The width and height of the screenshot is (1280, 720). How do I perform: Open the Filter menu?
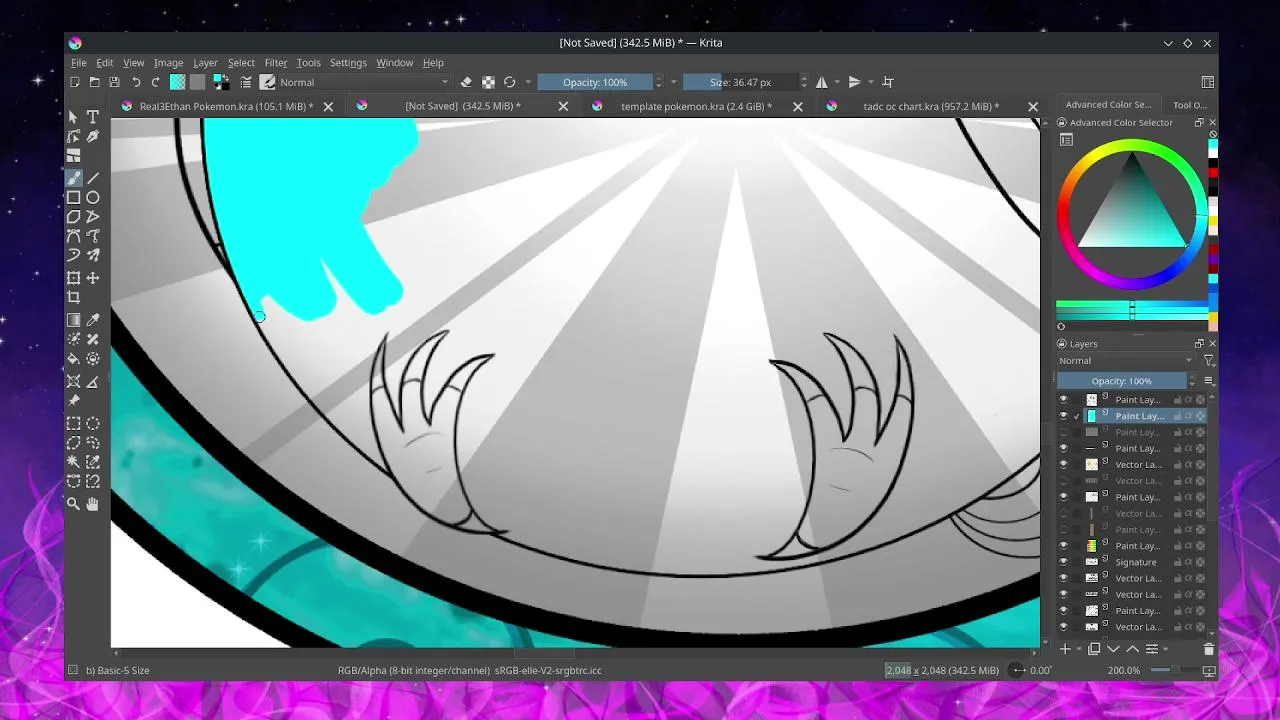pyautogui.click(x=276, y=62)
